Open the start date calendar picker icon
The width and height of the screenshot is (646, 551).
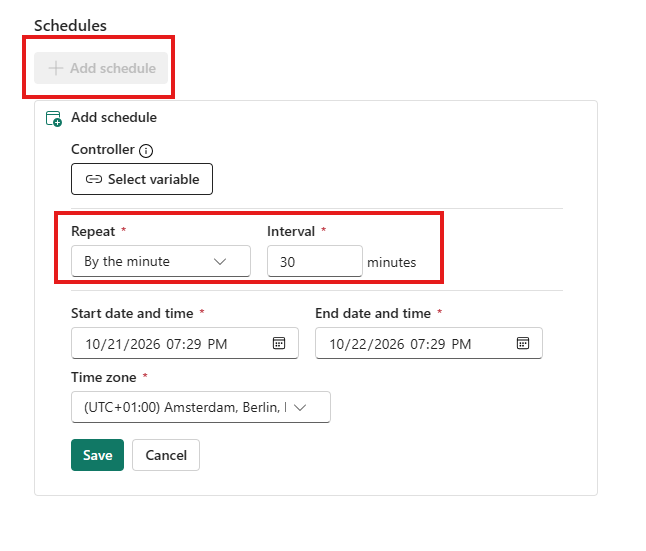[x=279, y=343]
